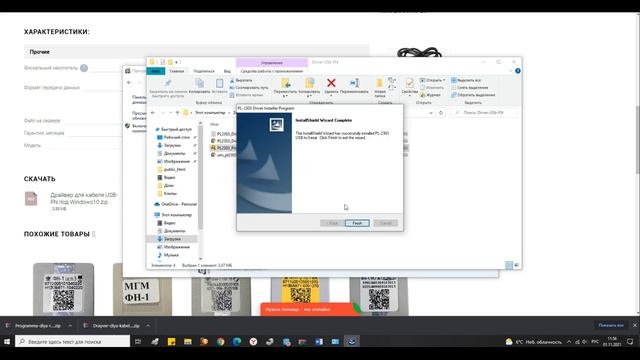The image size is (640, 360).
Task: Open Microsoft Edge from the taskbar
Action: (237, 342)
